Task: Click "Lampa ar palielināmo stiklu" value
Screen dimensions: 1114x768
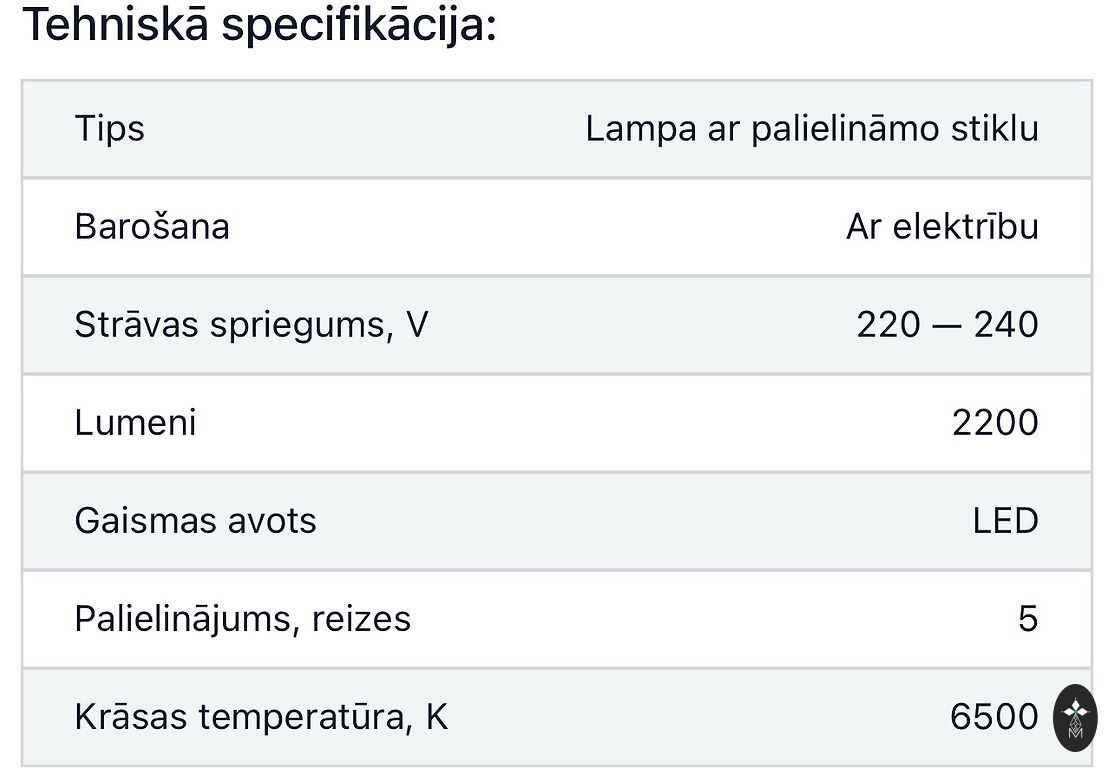Action: tap(811, 129)
